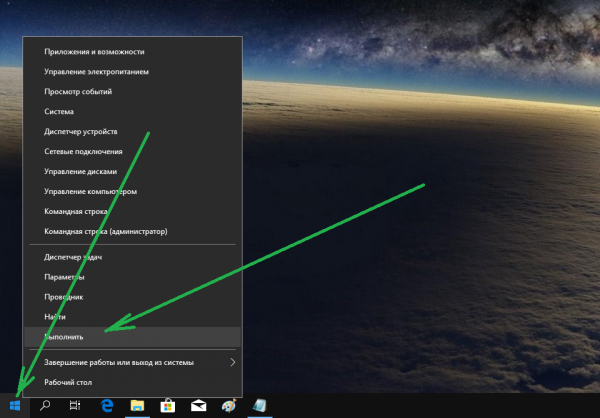Open the taskbar Search magnifier icon
600x418 pixels.
click(45, 405)
